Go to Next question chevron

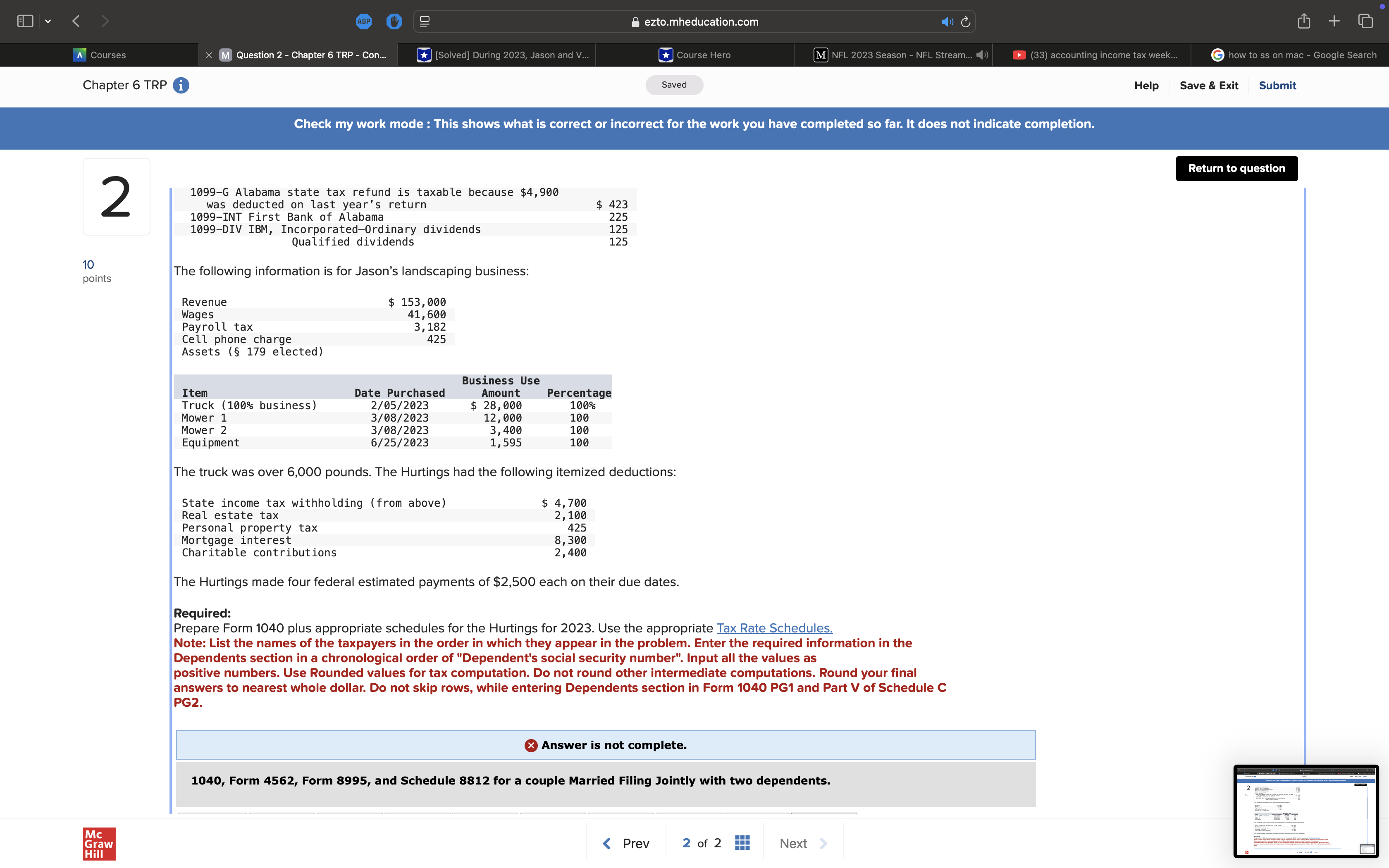tap(823, 843)
